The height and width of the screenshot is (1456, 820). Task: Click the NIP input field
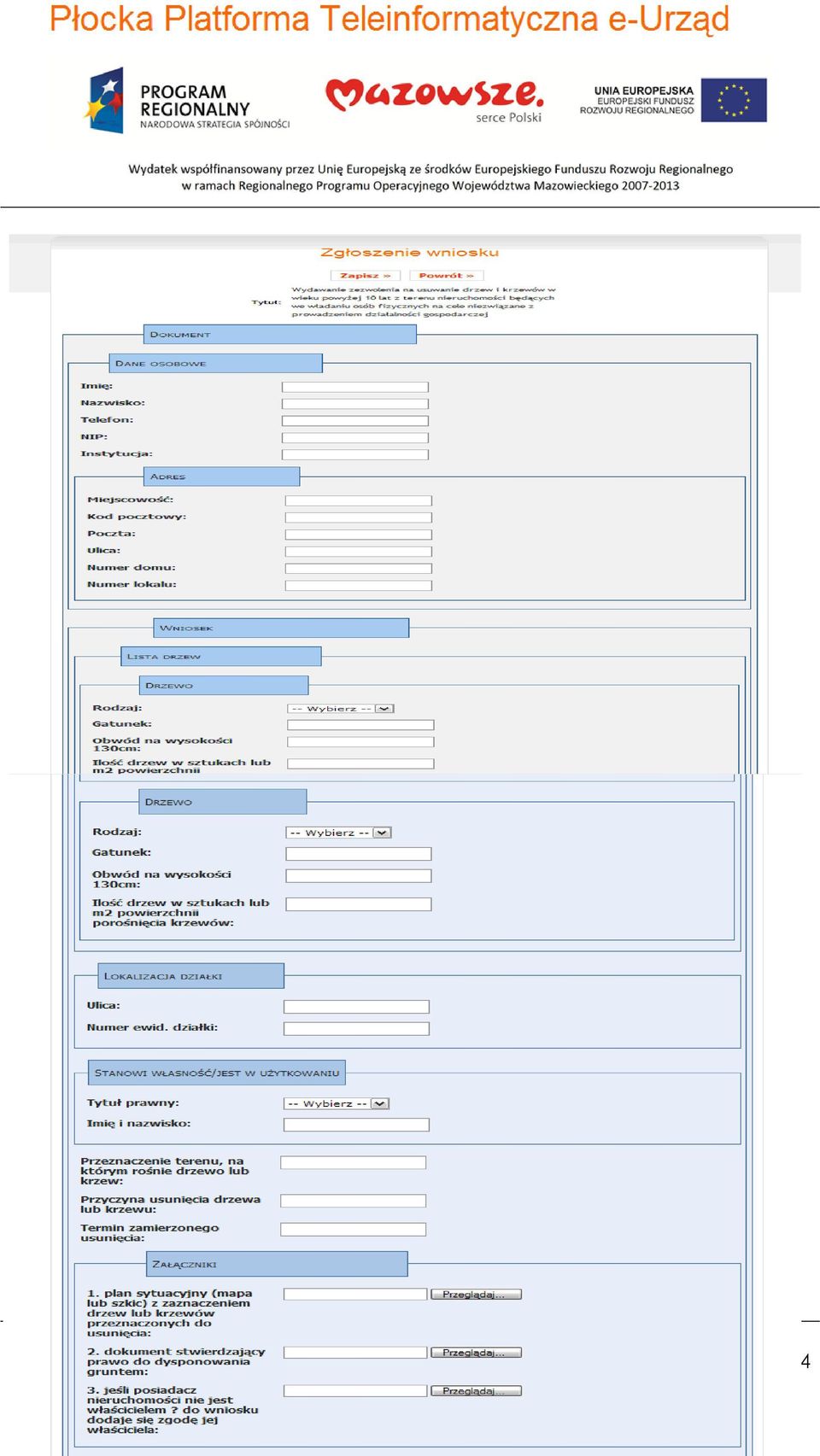[355, 438]
